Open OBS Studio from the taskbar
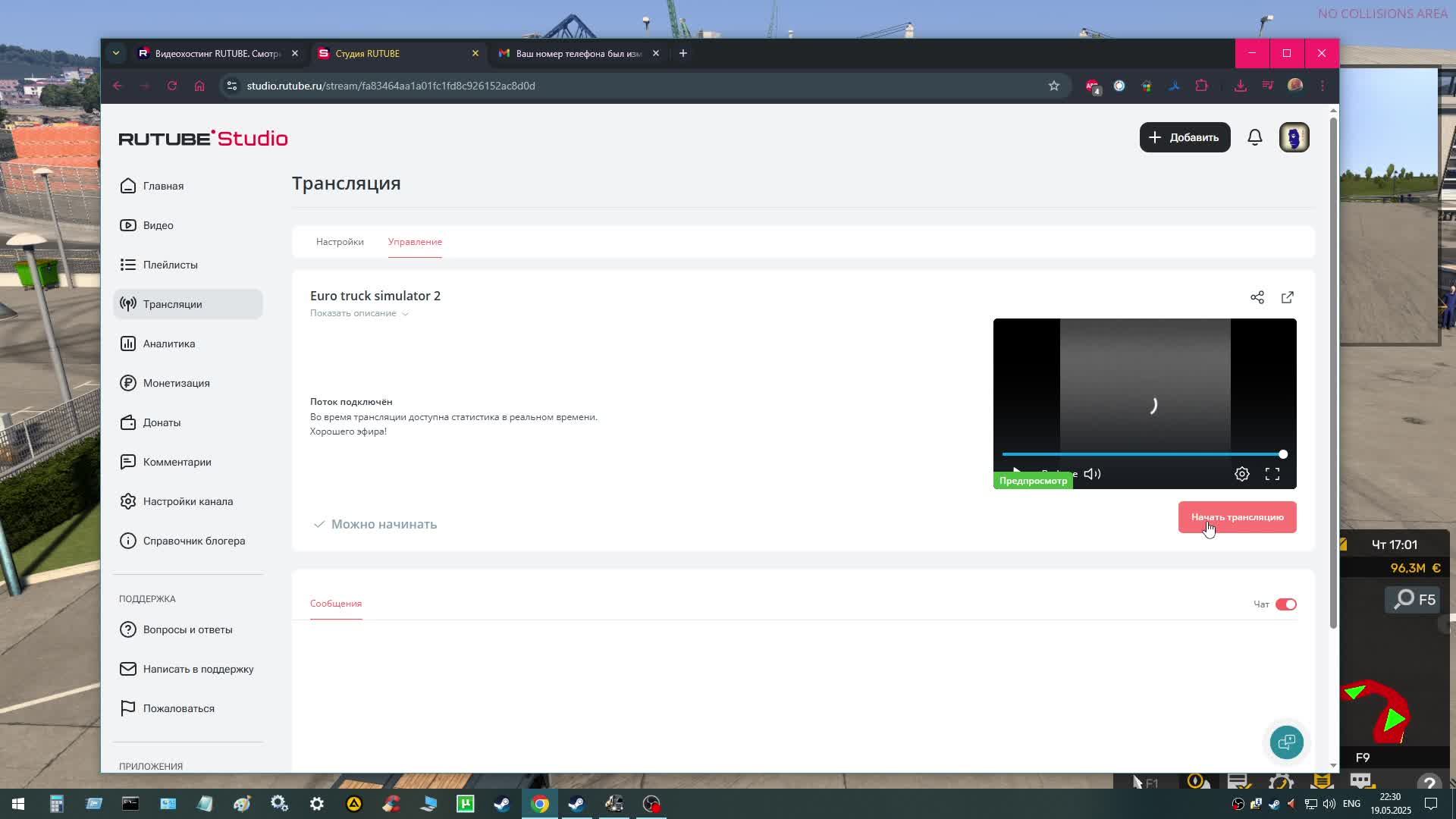The image size is (1456, 819). 651,804
